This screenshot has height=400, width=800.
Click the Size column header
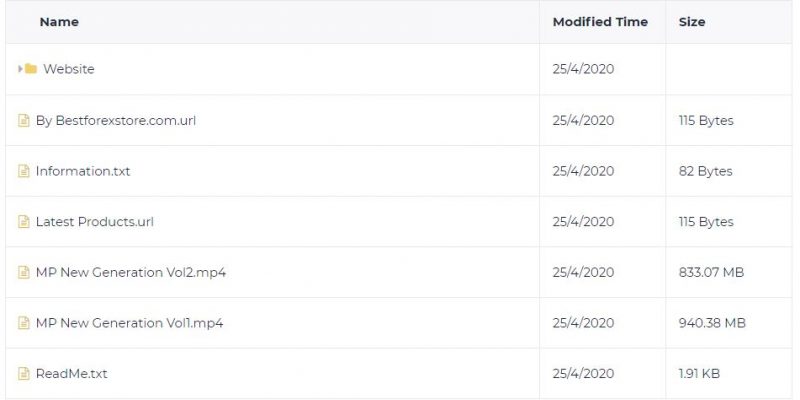tap(692, 22)
